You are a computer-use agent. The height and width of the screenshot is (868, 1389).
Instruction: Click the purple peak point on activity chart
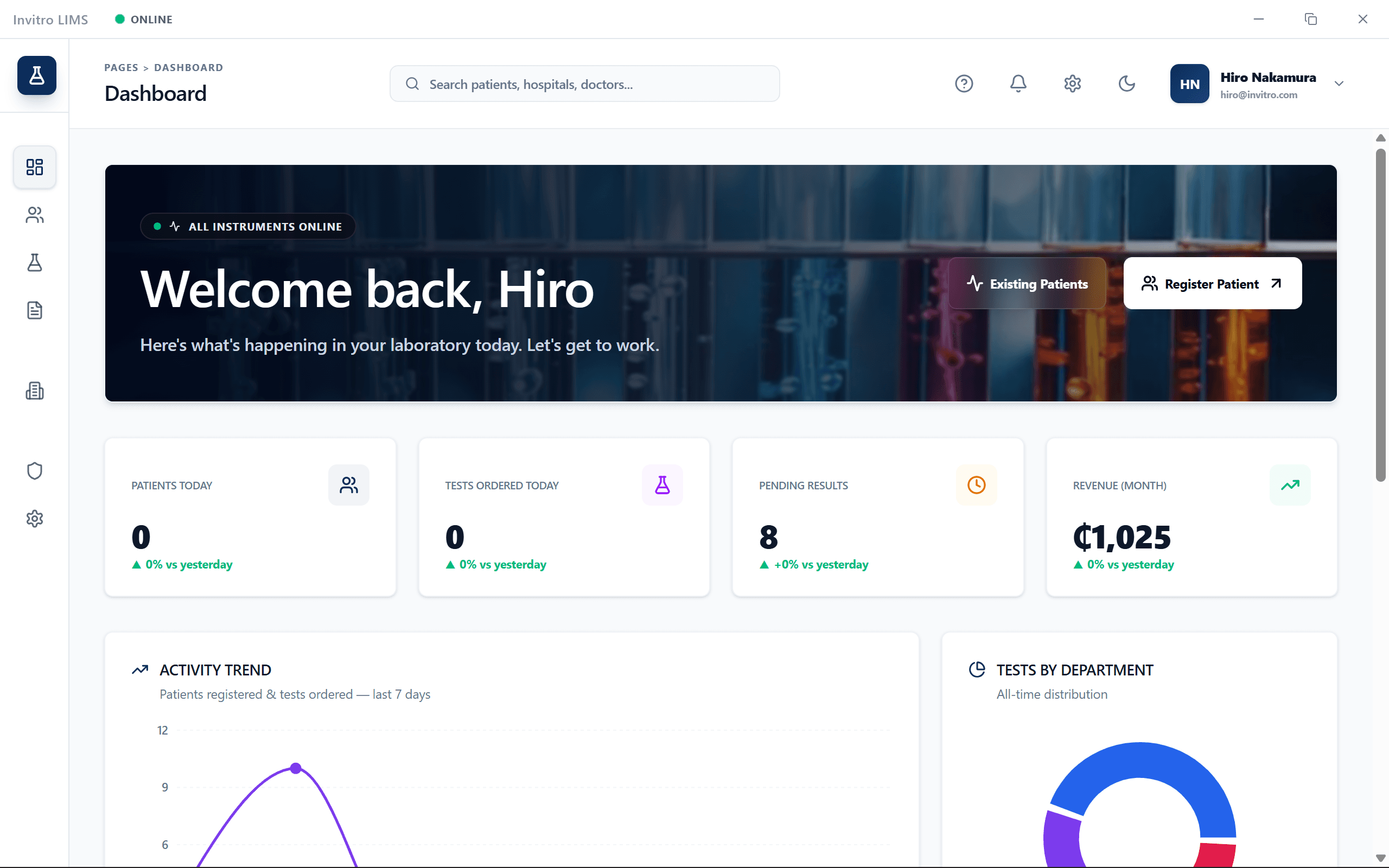pyautogui.click(x=296, y=768)
